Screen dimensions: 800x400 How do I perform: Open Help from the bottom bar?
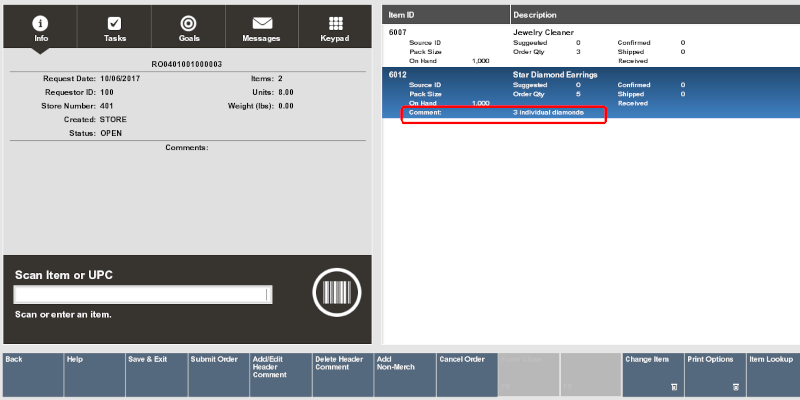click(x=95, y=375)
